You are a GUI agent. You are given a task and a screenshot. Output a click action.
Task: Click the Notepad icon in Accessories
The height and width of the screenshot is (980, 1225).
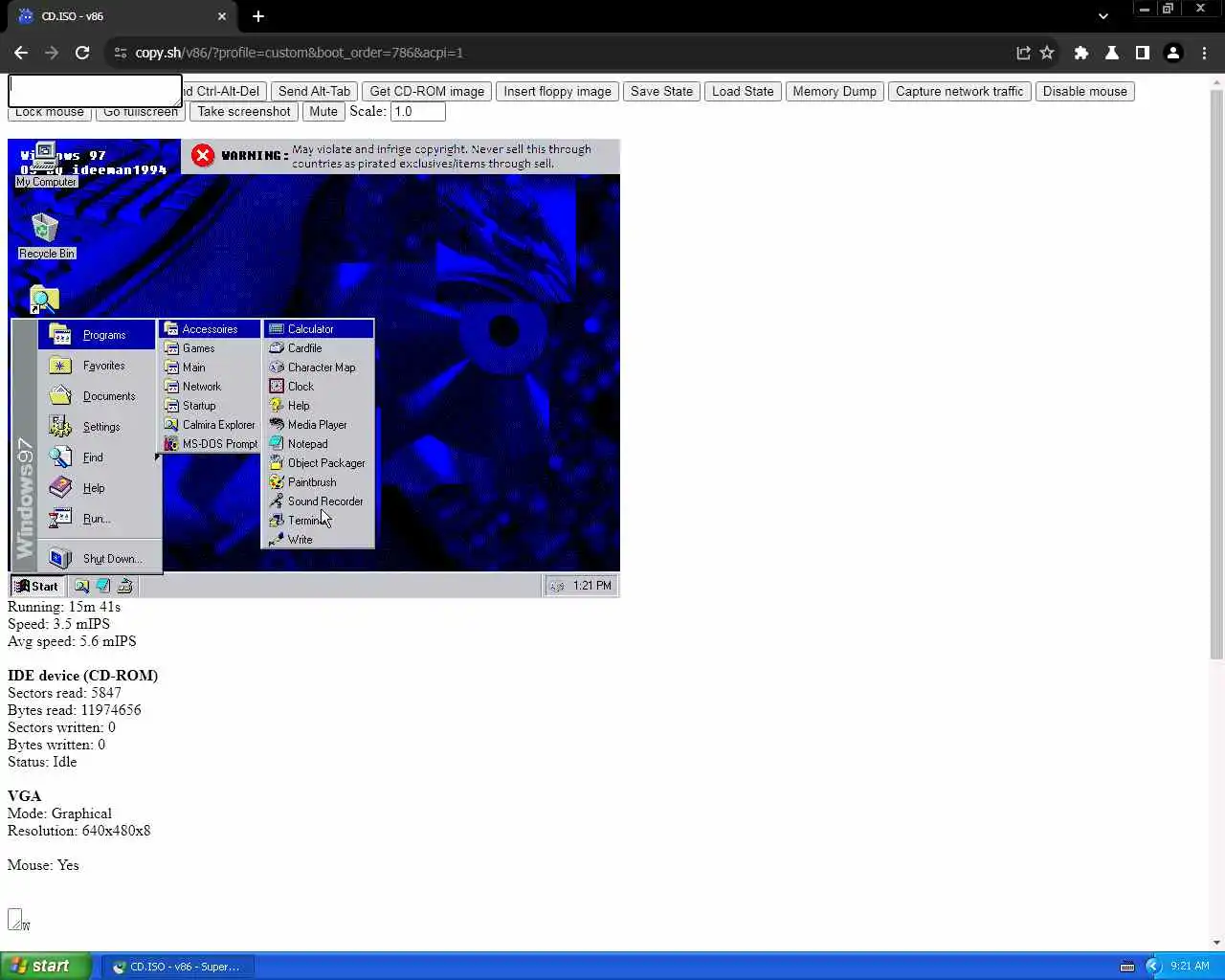click(277, 444)
